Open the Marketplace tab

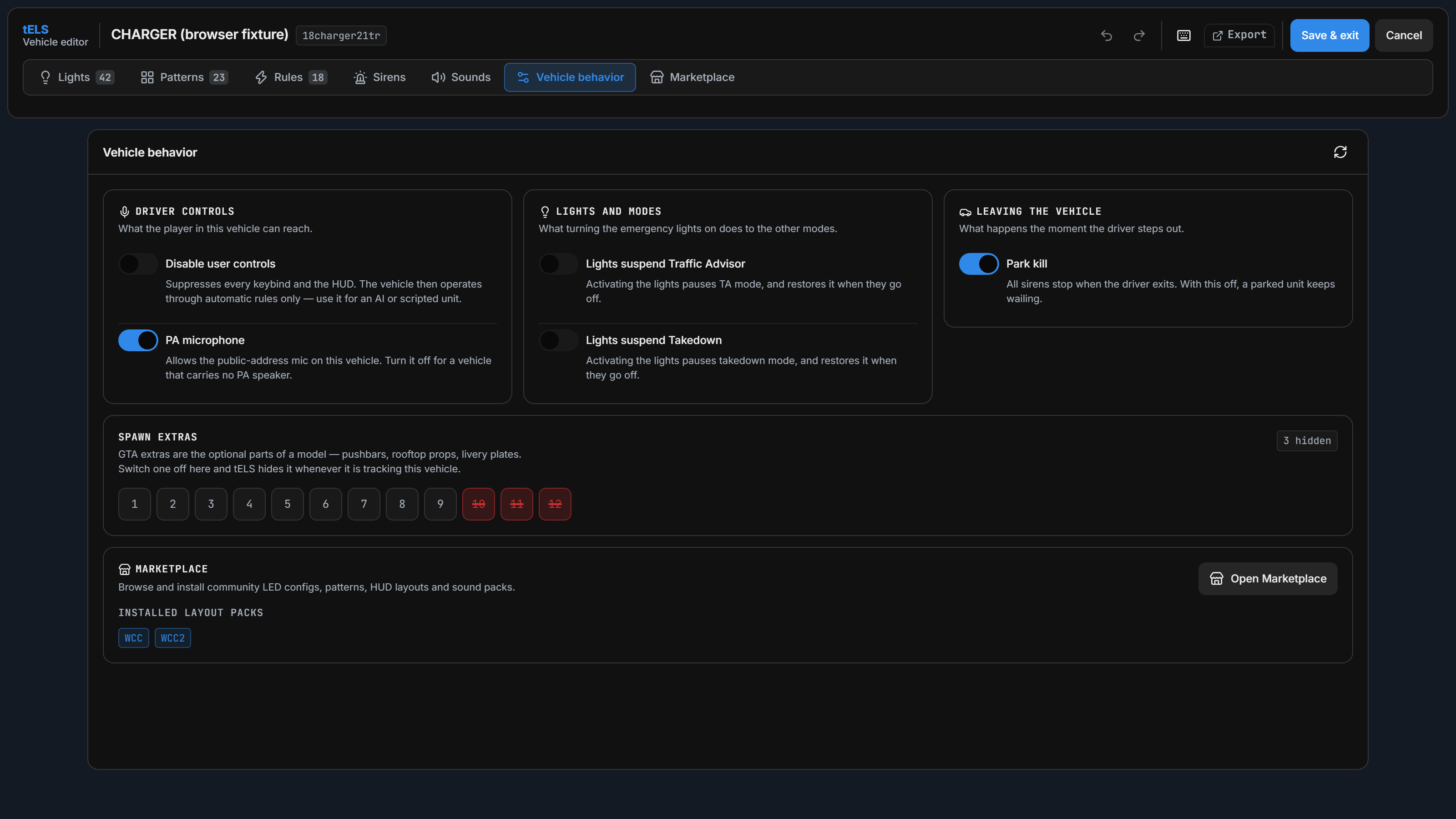pyautogui.click(x=693, y=77)
